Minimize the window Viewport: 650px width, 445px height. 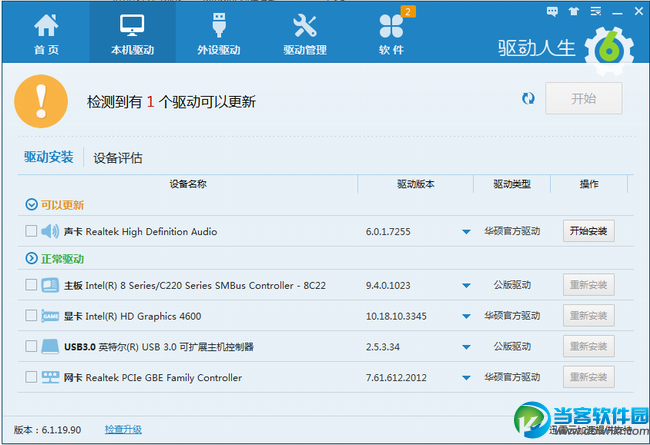click(617, 12)
